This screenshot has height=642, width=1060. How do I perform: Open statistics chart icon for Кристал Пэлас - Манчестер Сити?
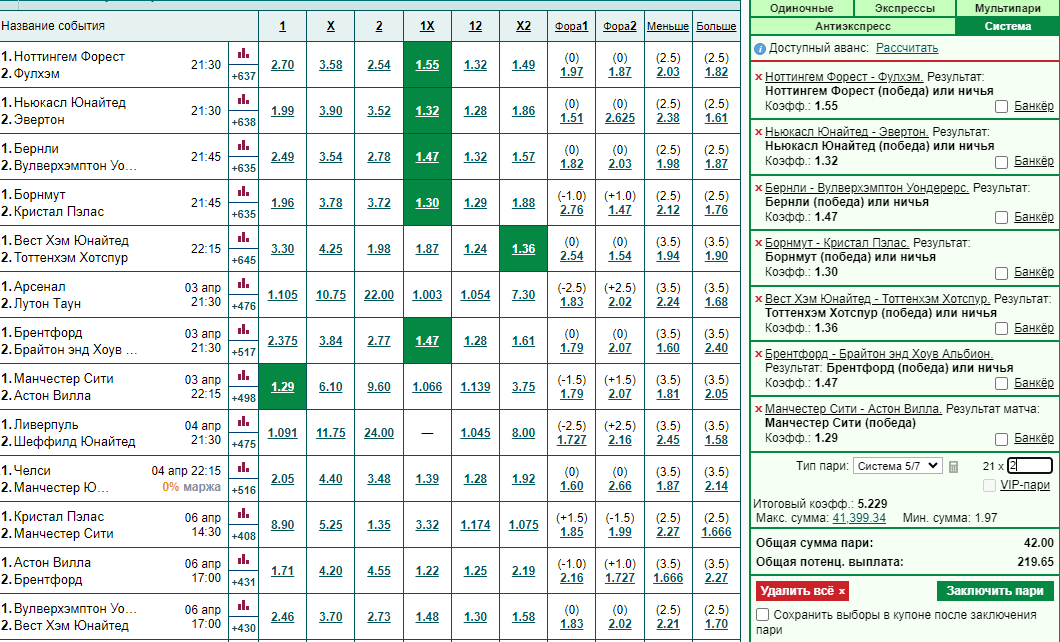point(243,513)
